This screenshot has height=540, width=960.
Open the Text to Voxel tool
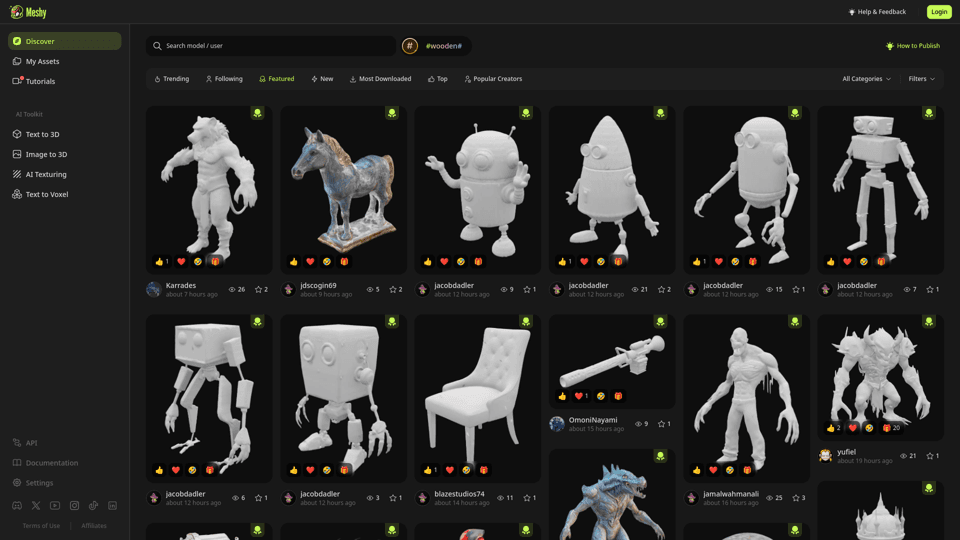(64, 195)
